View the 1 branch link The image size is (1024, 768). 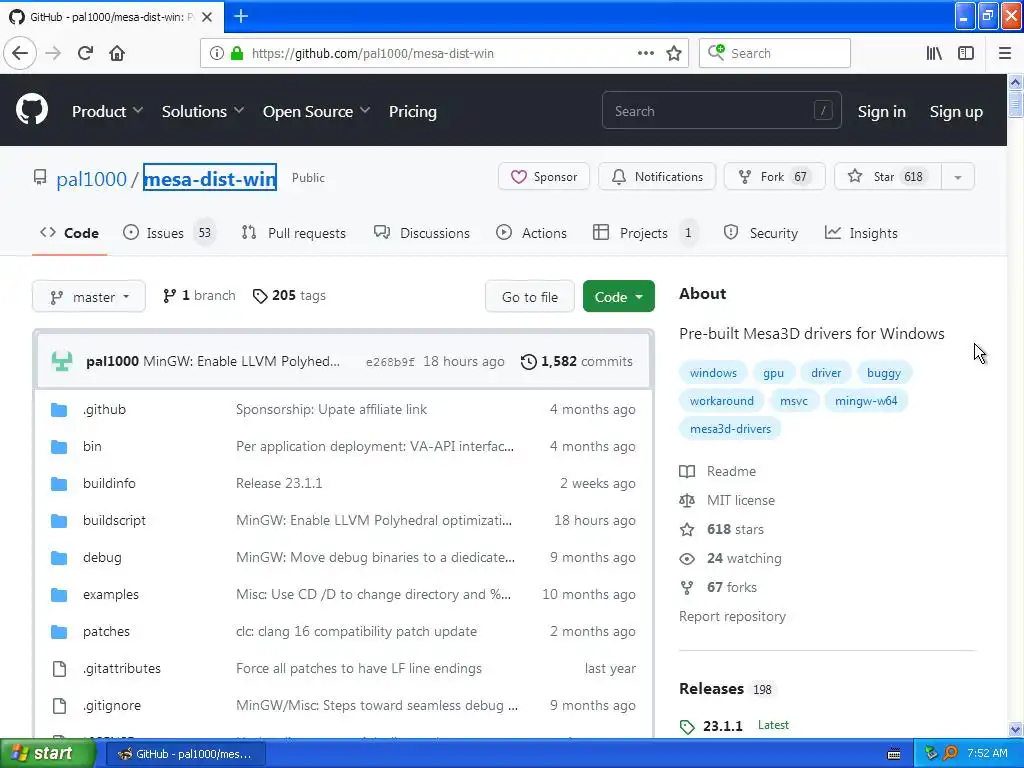[x=199, y=296]
